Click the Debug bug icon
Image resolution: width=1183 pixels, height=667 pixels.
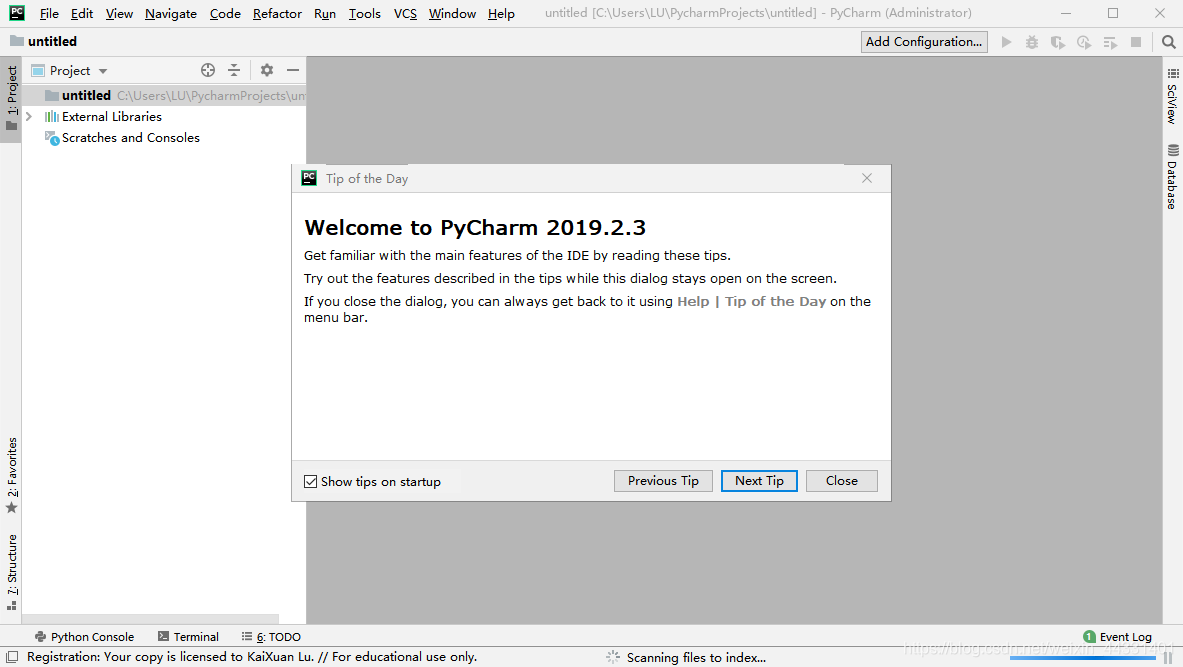tap(1031, 42)
